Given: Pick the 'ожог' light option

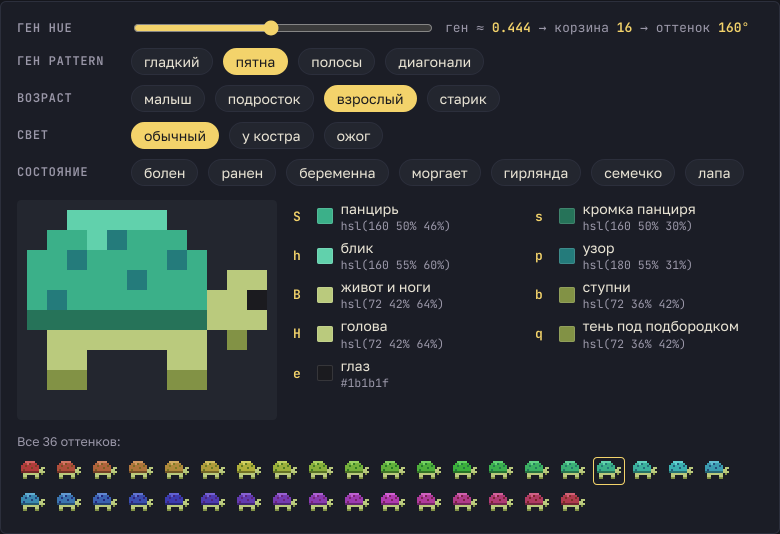Looking at the screenshot, I should pos(353,136).
